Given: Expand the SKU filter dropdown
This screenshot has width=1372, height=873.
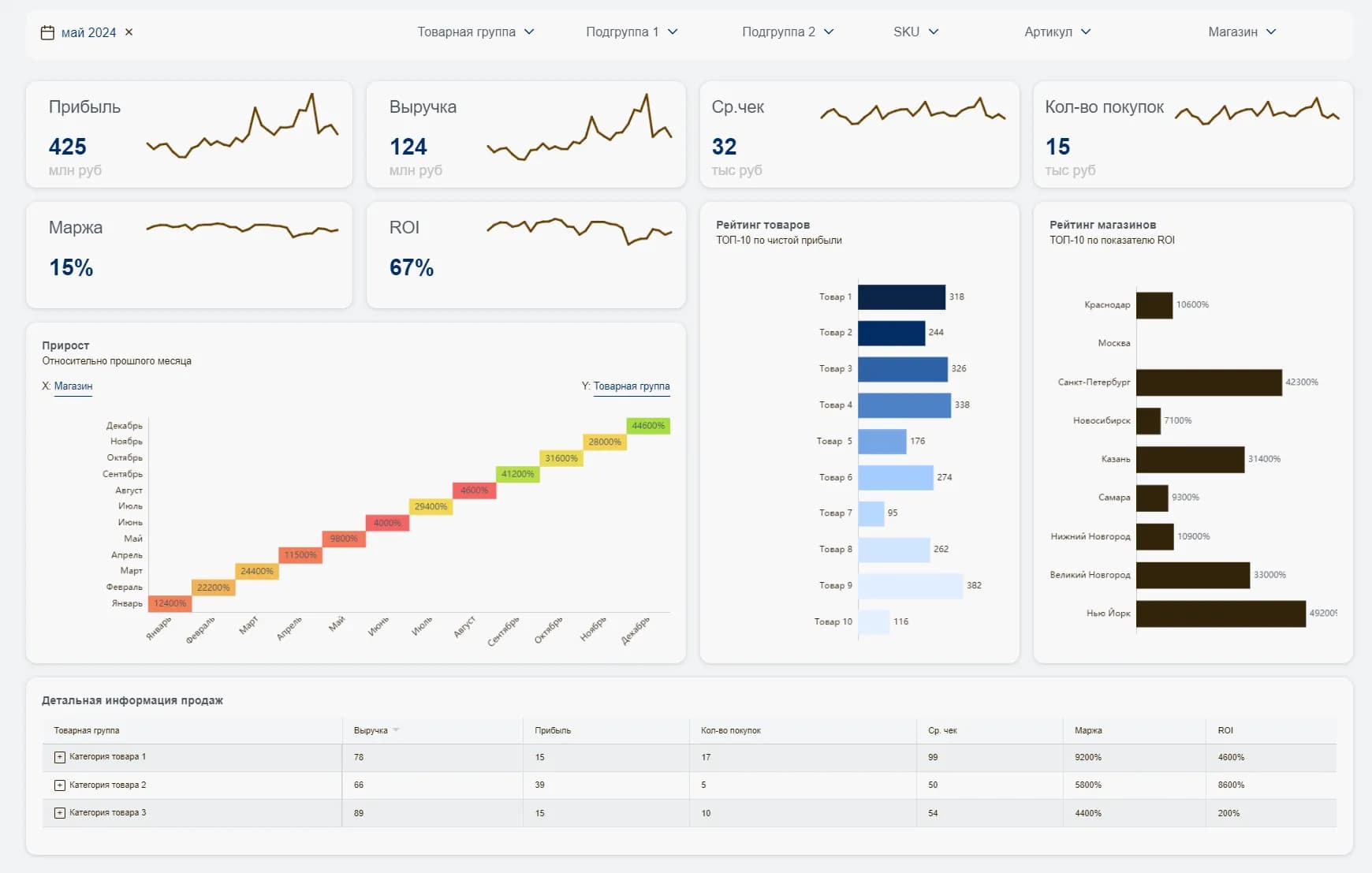Looking at the screenshot, I should 915,32.
